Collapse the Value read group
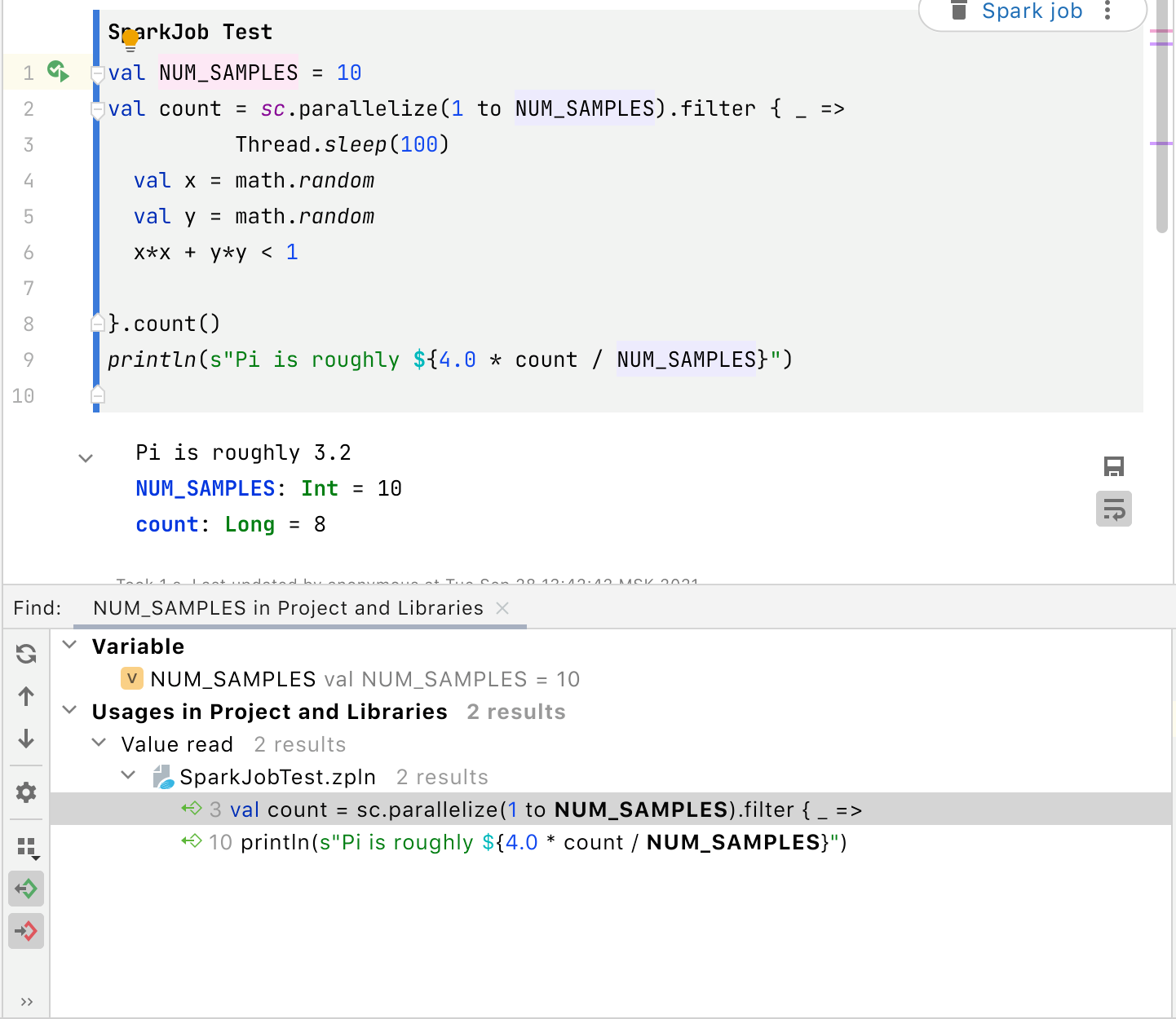Image resolution: width=1176 pixels, height=1019 pixels. [x=99, y=743]
